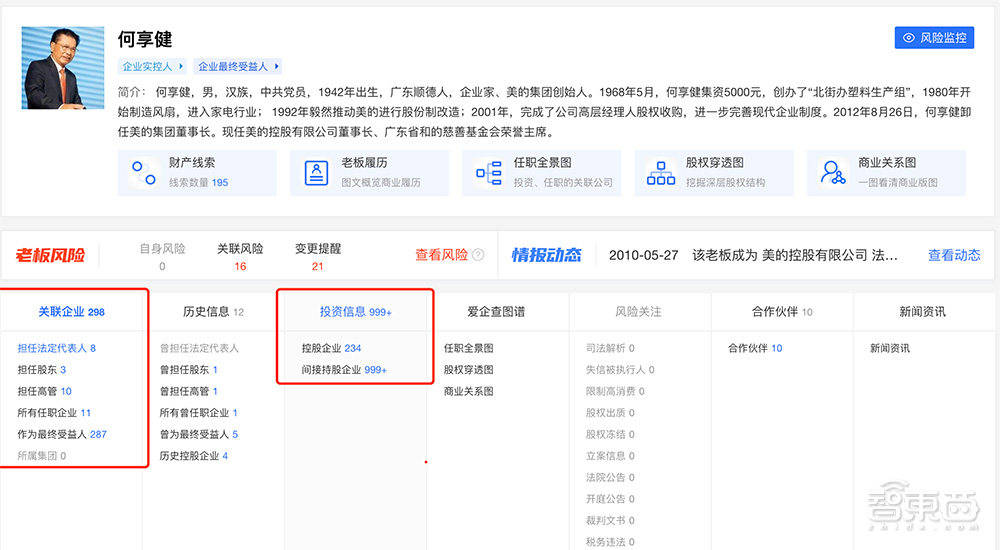This screenshot has height=550, width=1000.
Task: Open 担任法定代表人 8 list
Action: click(56, 348)
